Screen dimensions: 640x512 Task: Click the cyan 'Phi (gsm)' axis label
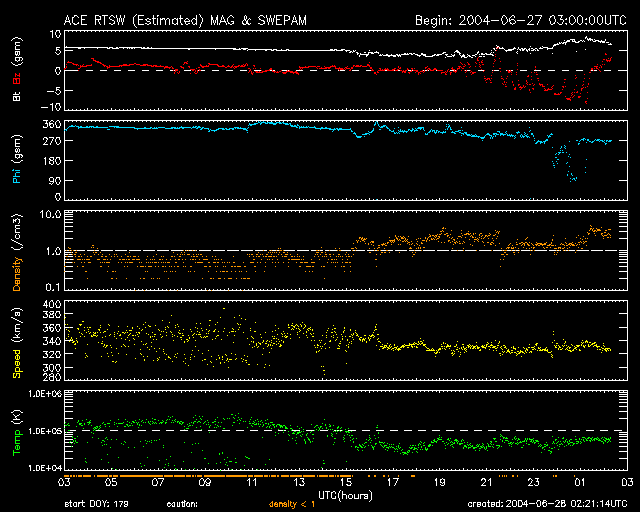[x=17, y=159]
